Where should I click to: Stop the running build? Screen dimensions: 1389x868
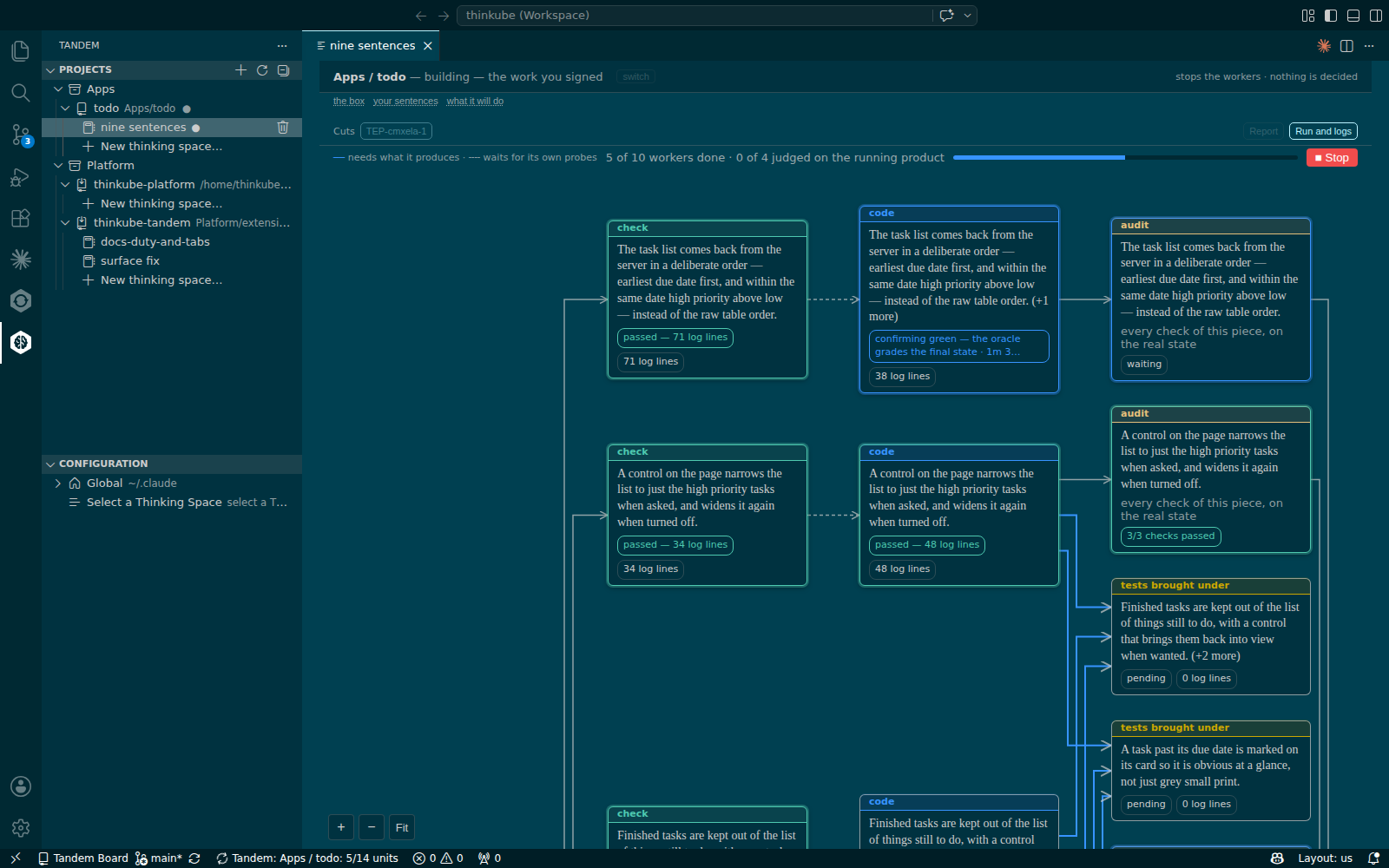[x=1332, y=158]
